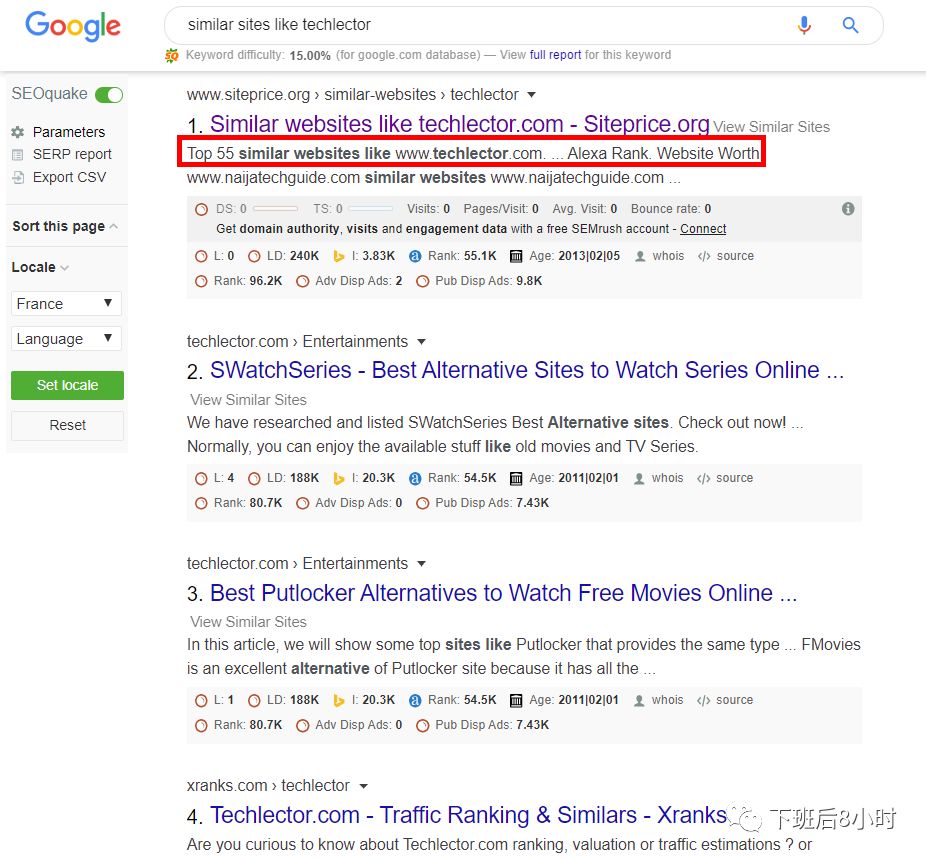Click Alexa rank icon for Putlocker result

pyautogui.click(x=415, y=700)
